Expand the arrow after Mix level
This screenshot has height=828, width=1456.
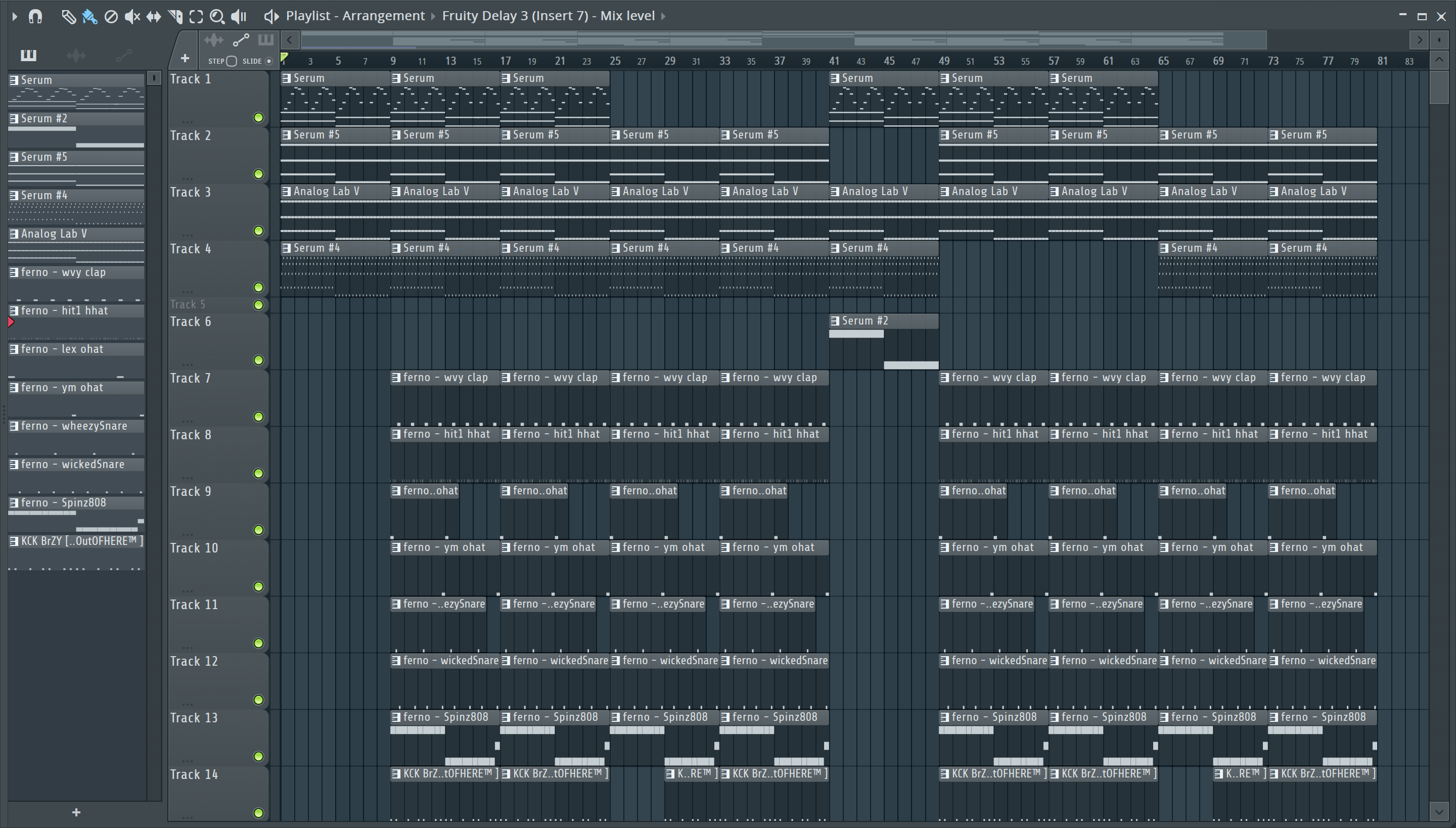[x=663, y=17]
